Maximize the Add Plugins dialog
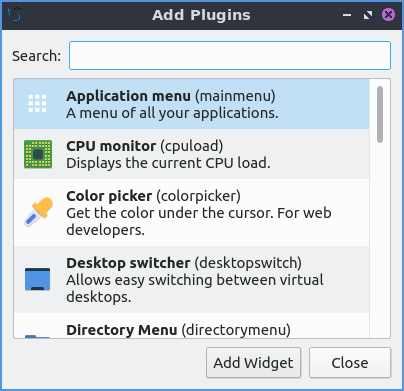The width and height of the screenshot is (404, 391). point(368,15)
